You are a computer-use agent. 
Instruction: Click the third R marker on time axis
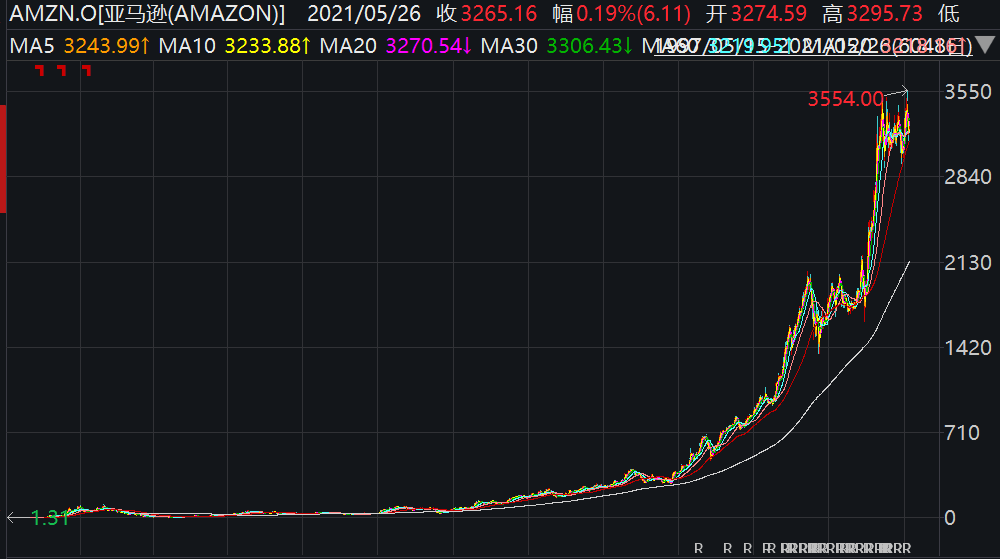(747, 548)
